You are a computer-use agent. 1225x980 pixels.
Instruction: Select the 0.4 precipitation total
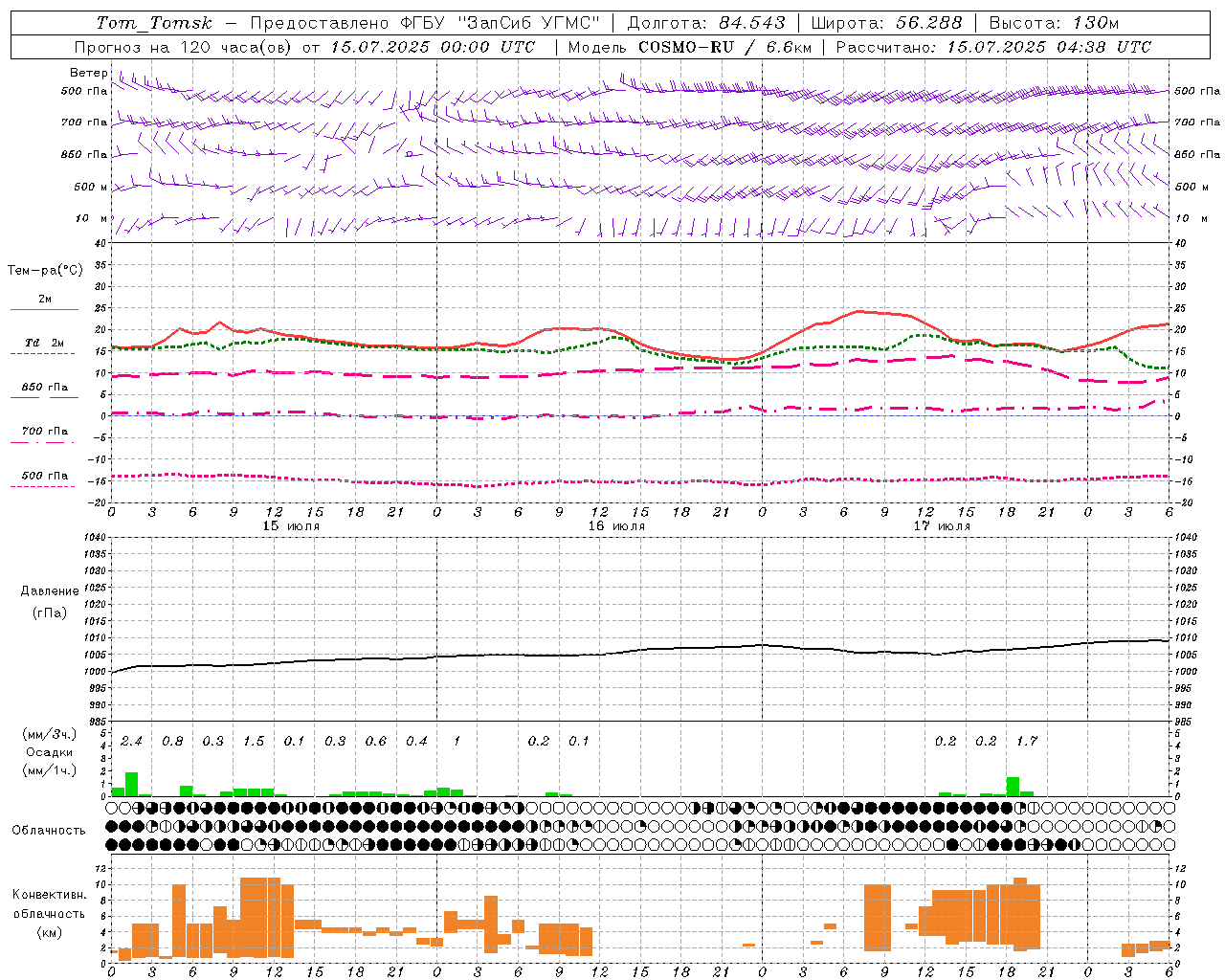pos(416,742)
